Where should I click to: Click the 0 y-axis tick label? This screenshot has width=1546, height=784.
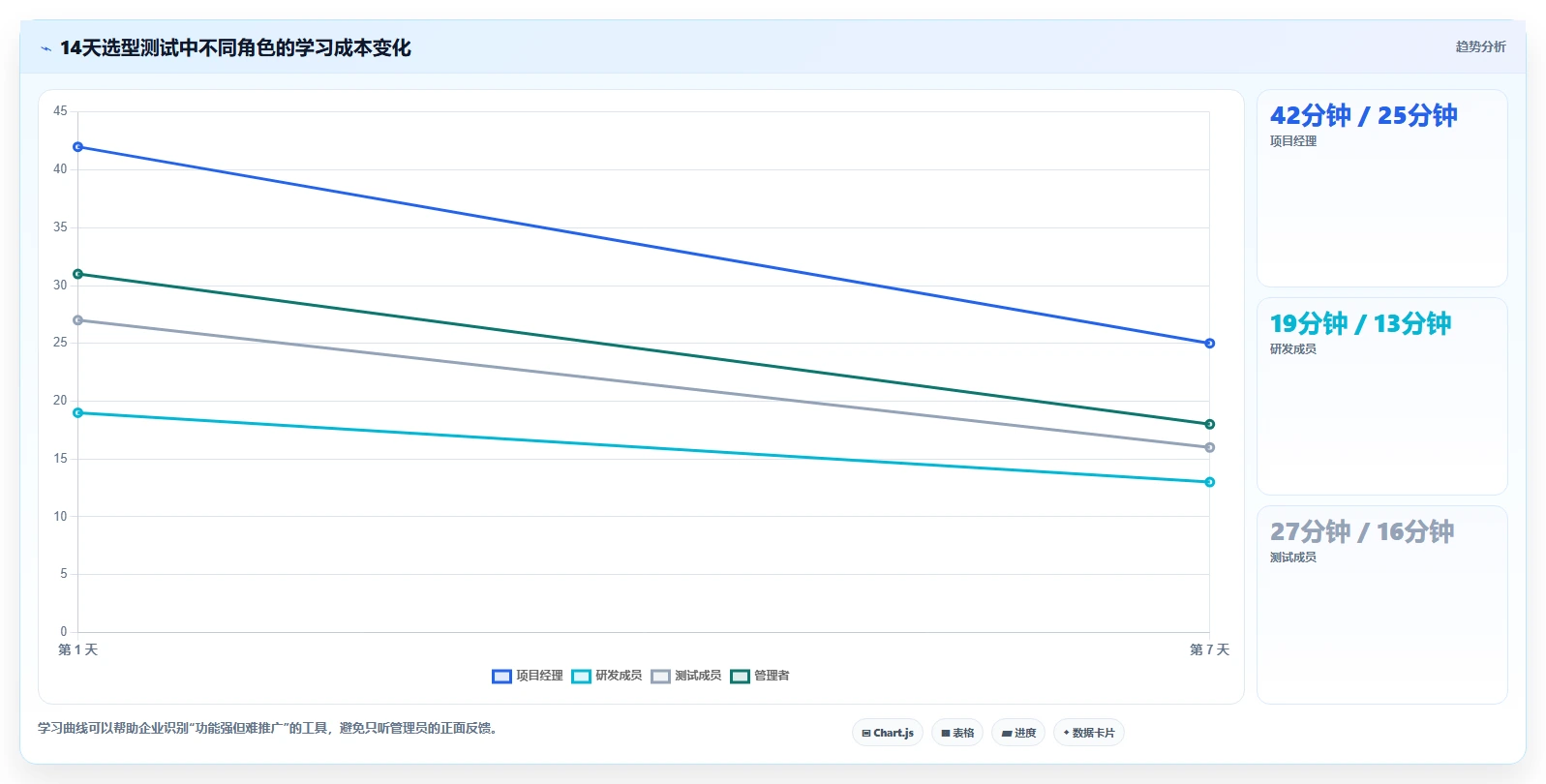[64, 632]
